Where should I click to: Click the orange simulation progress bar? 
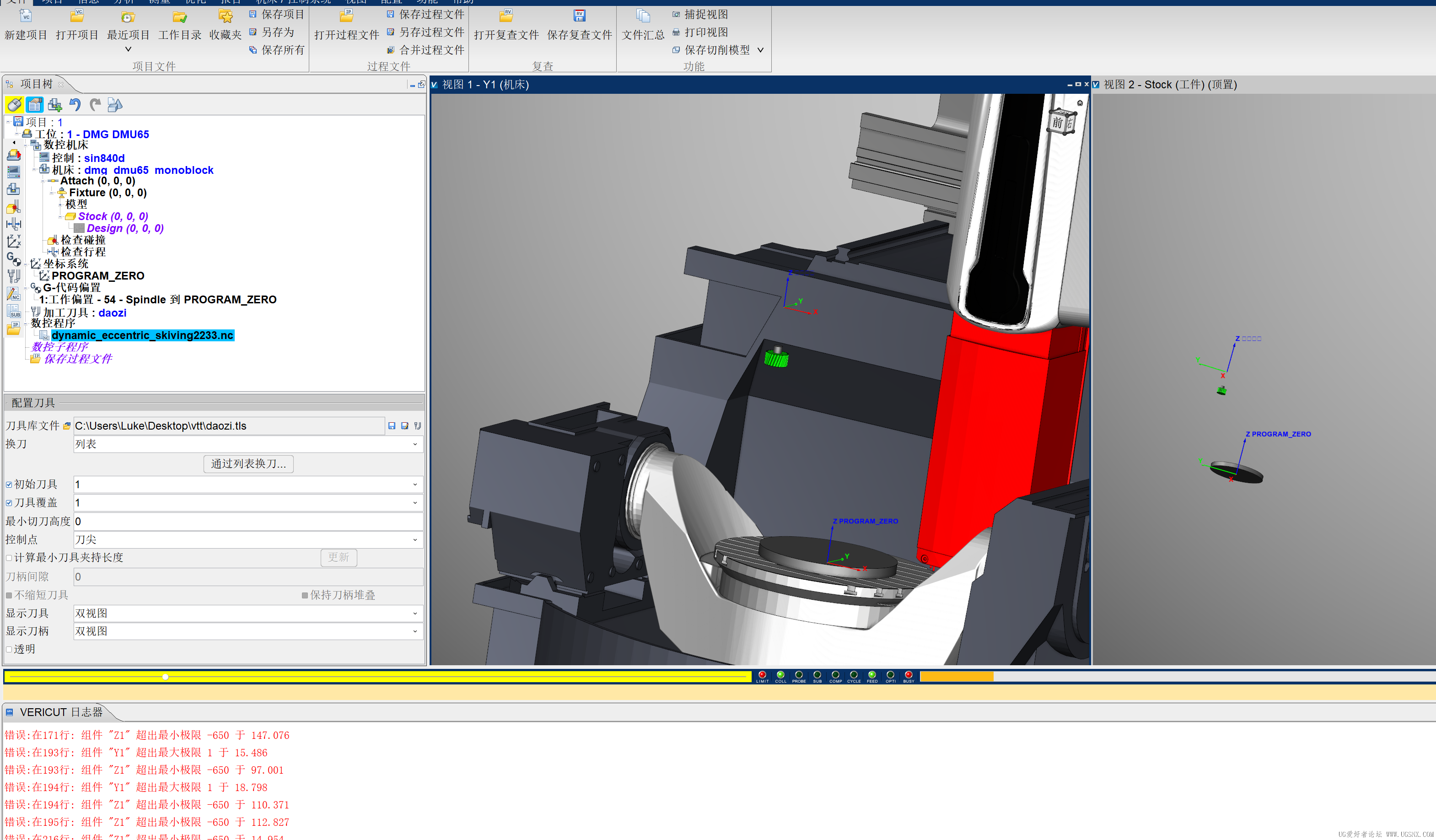[957, 677]
